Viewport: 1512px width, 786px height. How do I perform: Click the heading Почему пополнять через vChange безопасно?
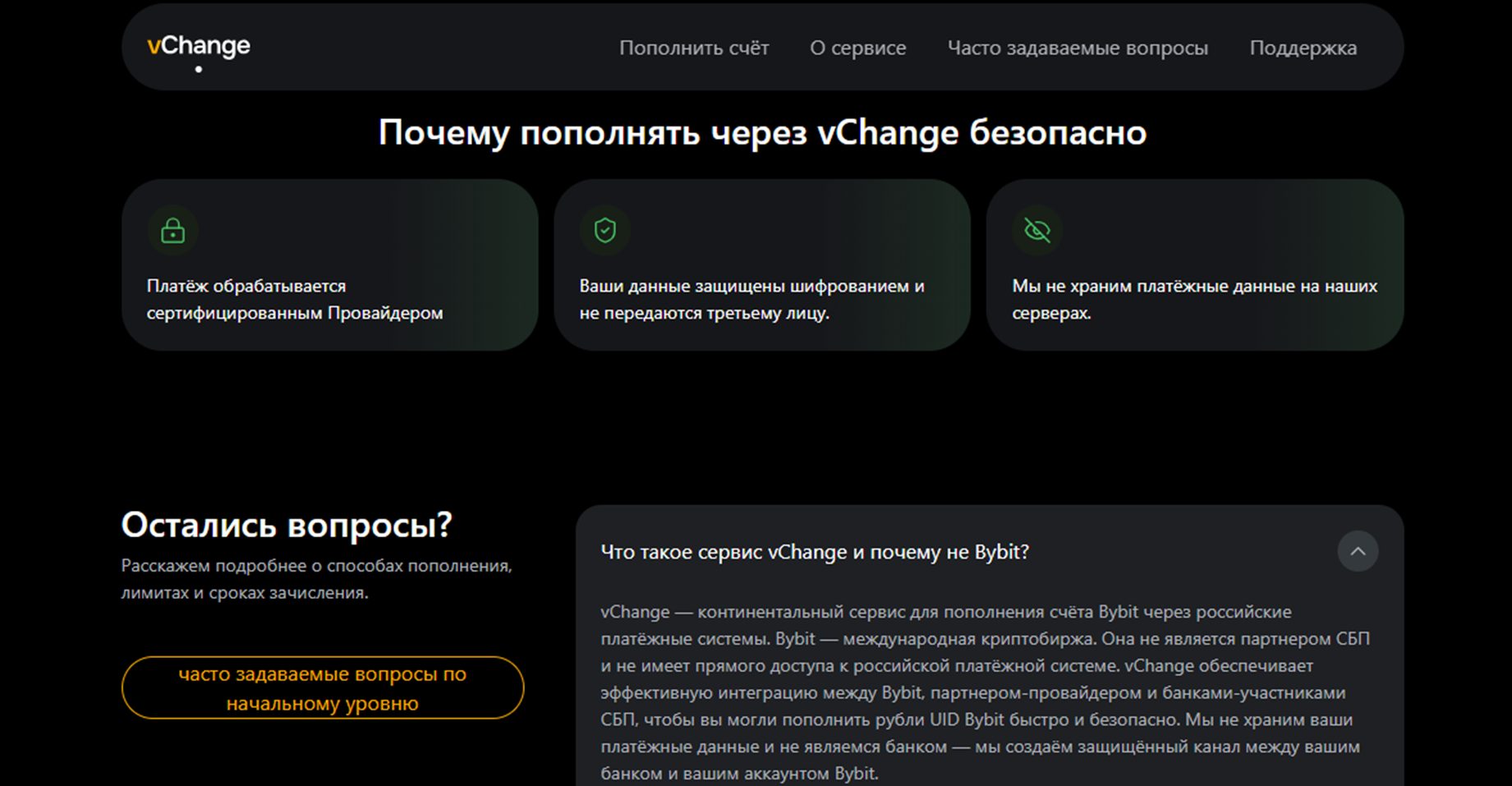(x=762, y=132)
